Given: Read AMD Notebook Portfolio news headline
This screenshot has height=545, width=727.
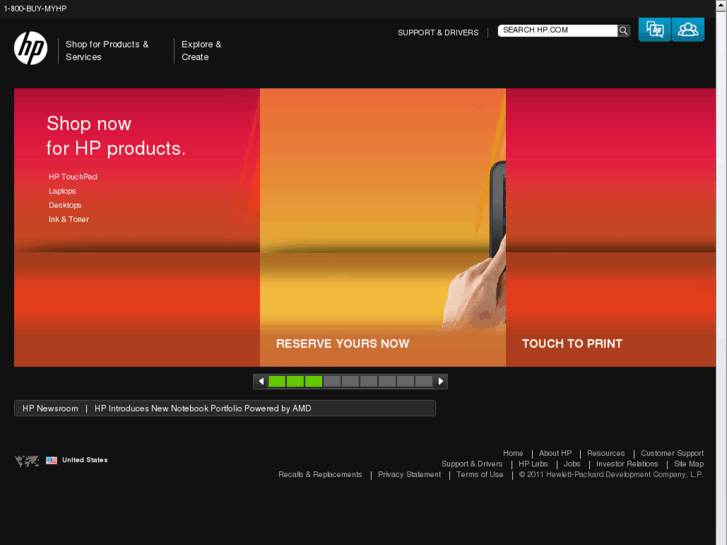Looking at the screenshot, I should [x=203, y=409].
